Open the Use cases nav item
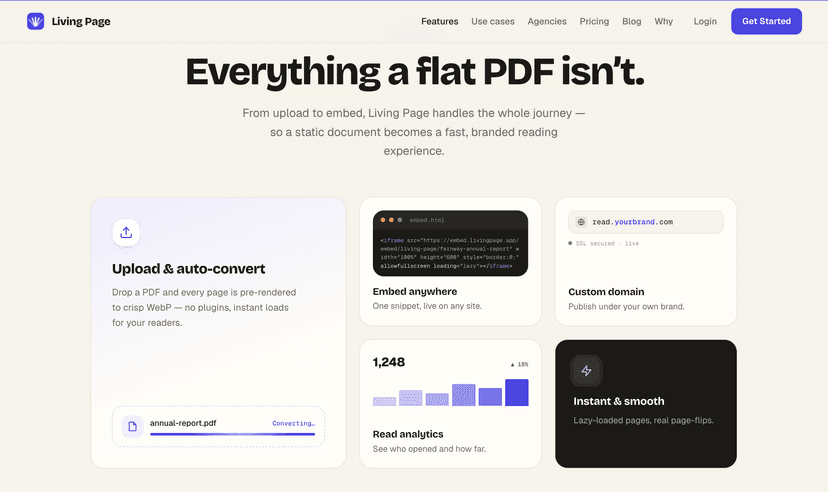Image resolution: width=828 pixels, height=492 pixels. 493,21
